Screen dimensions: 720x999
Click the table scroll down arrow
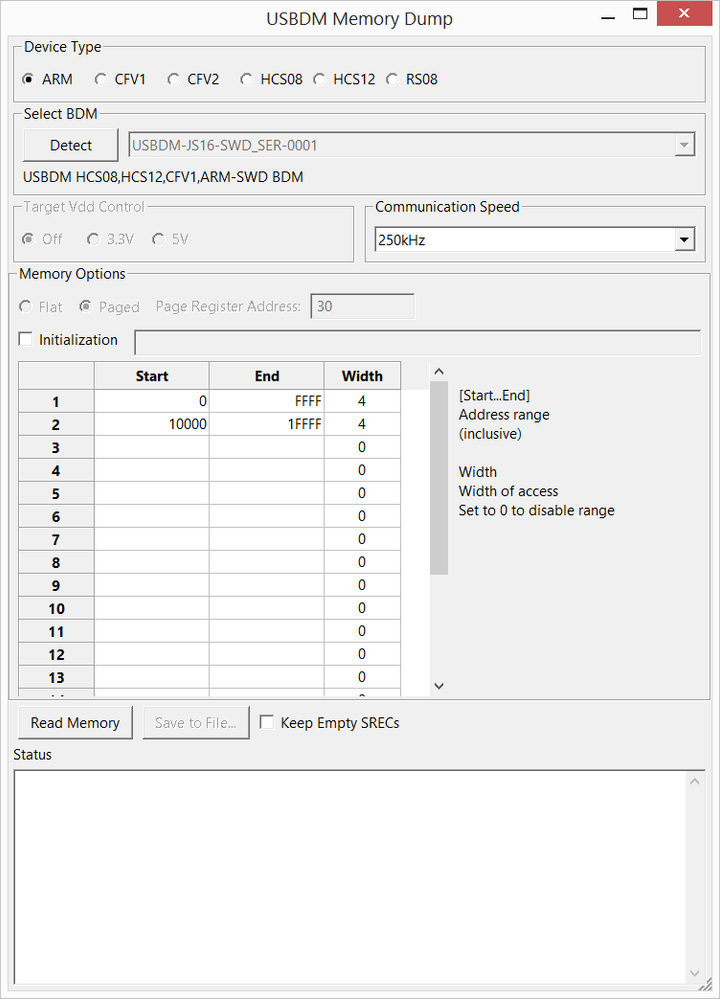point(439,686)
